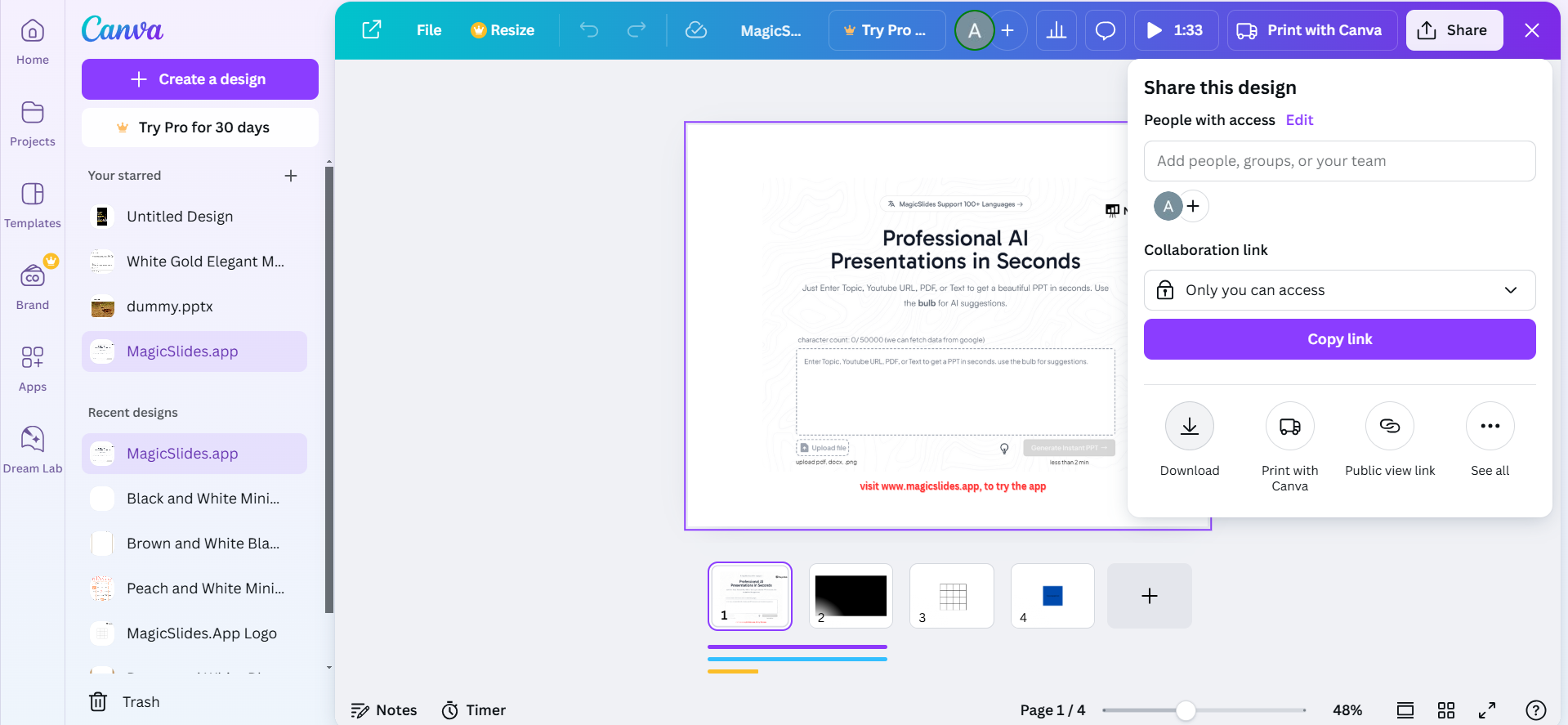Add a new starred item with plus

click(x=291, y=176)
